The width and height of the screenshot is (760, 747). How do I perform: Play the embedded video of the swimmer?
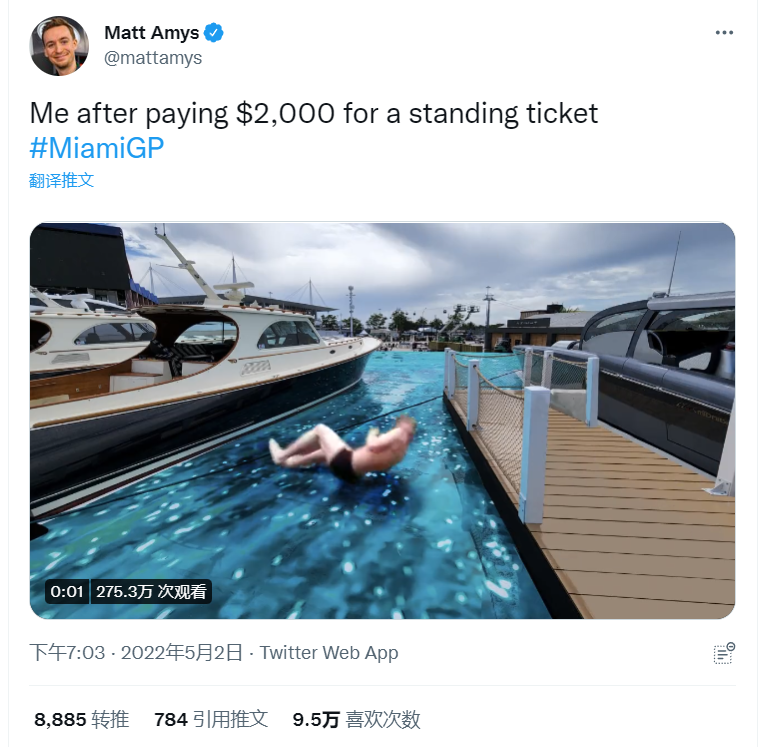click(382, 420)
